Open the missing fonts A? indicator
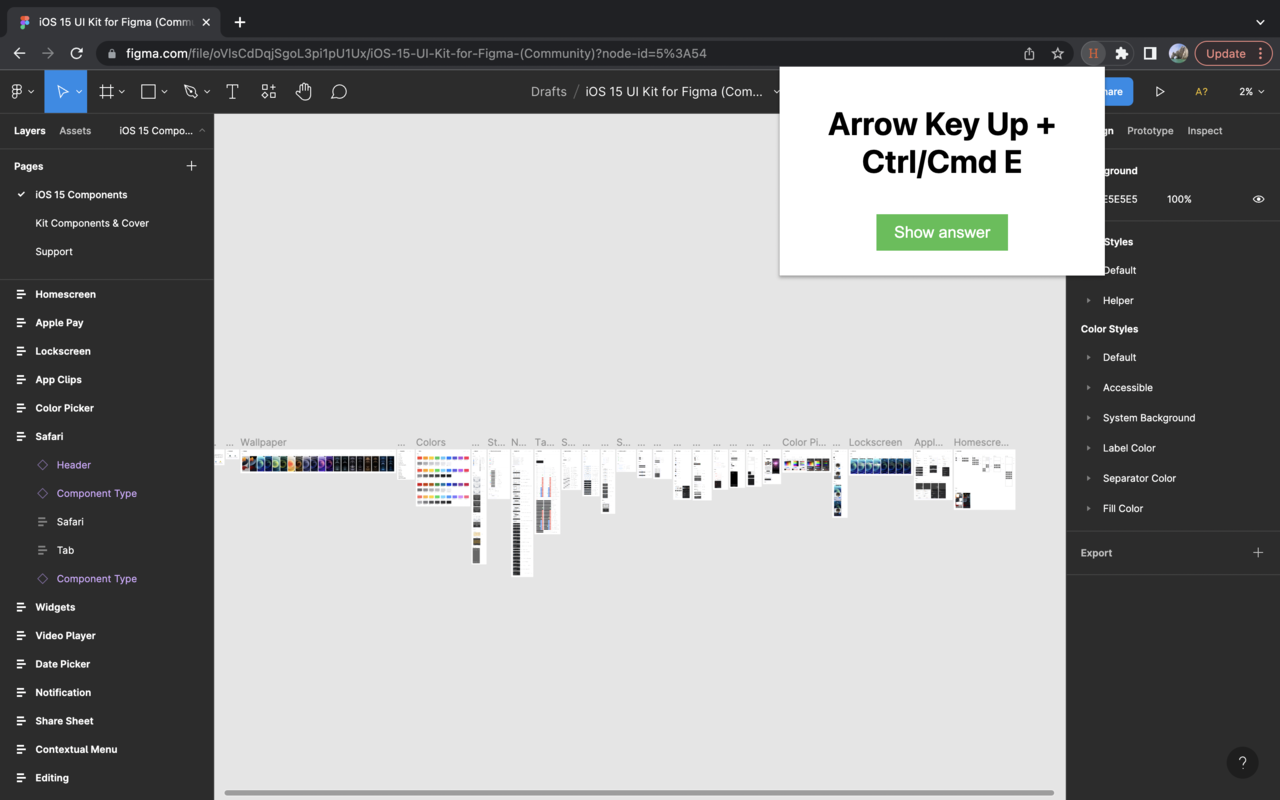Screen dimensions: 1280x800 pos(1201,91)
